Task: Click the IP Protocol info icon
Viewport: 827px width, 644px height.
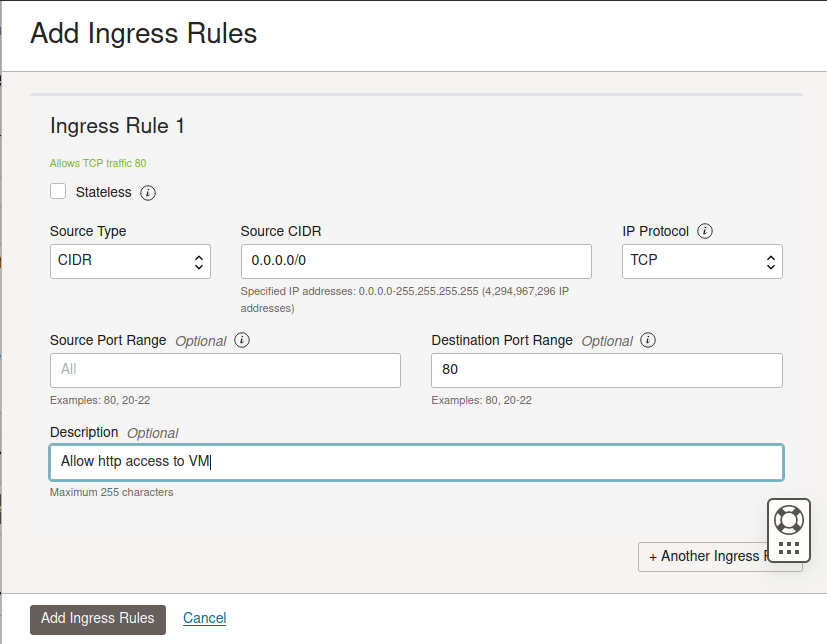Action: (x=705, y=231)
